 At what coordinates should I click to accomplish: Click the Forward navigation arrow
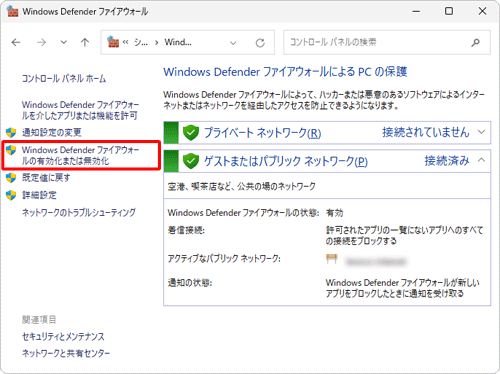tap(41, 42)
